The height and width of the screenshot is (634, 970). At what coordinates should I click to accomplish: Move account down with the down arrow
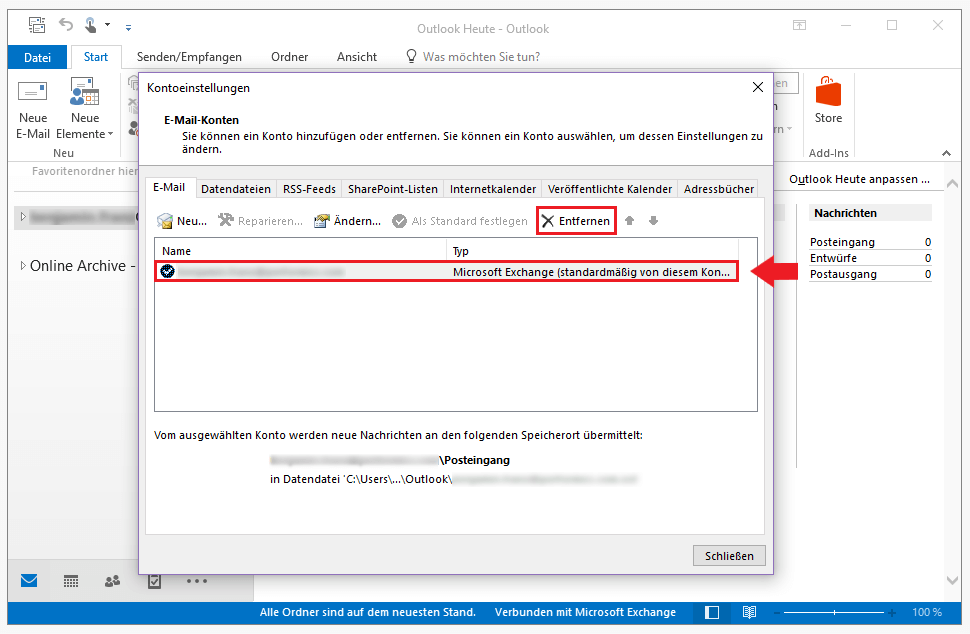pyautogui.click(x=653, y=221)
